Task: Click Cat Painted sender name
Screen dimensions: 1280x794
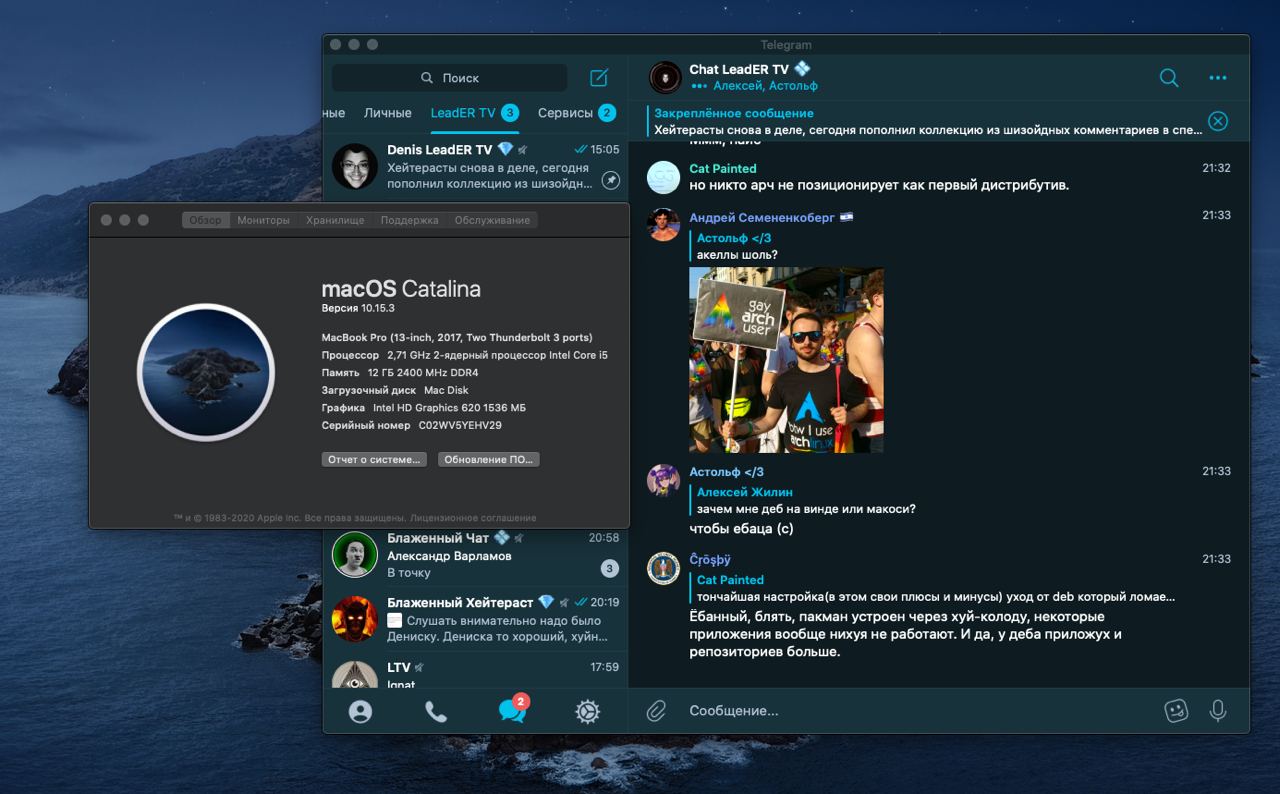Action: 723,168
